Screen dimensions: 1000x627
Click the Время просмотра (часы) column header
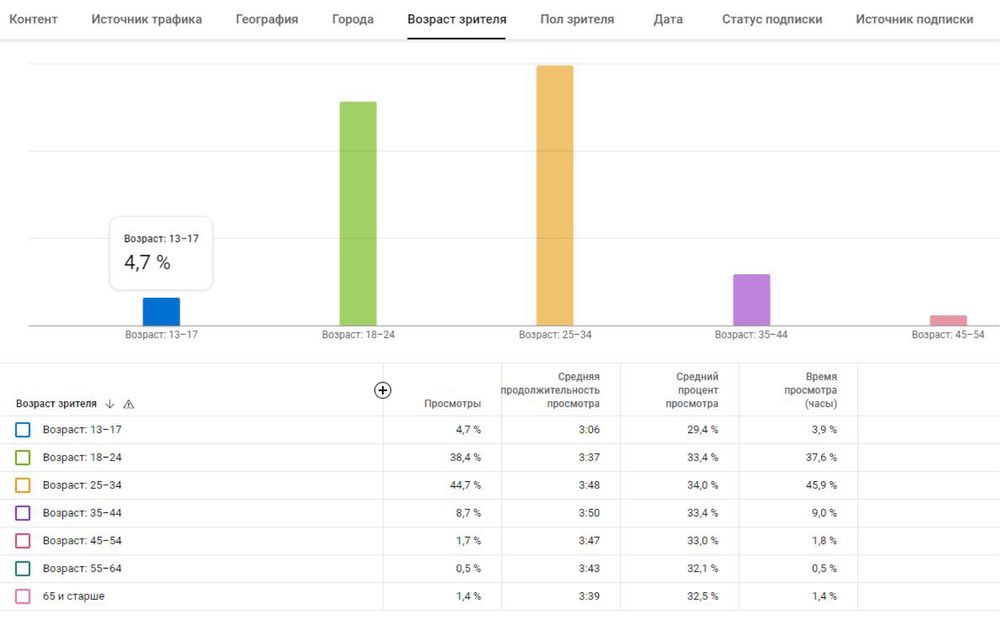click(810, 390)
